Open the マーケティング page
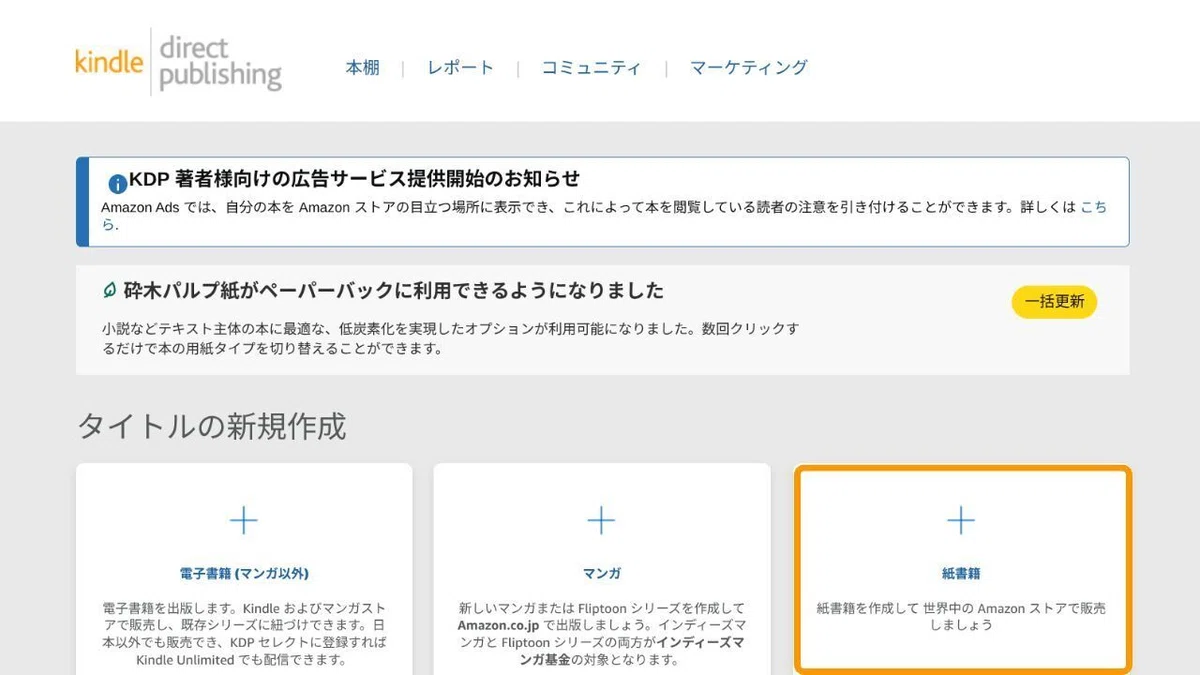 (749, 68)
